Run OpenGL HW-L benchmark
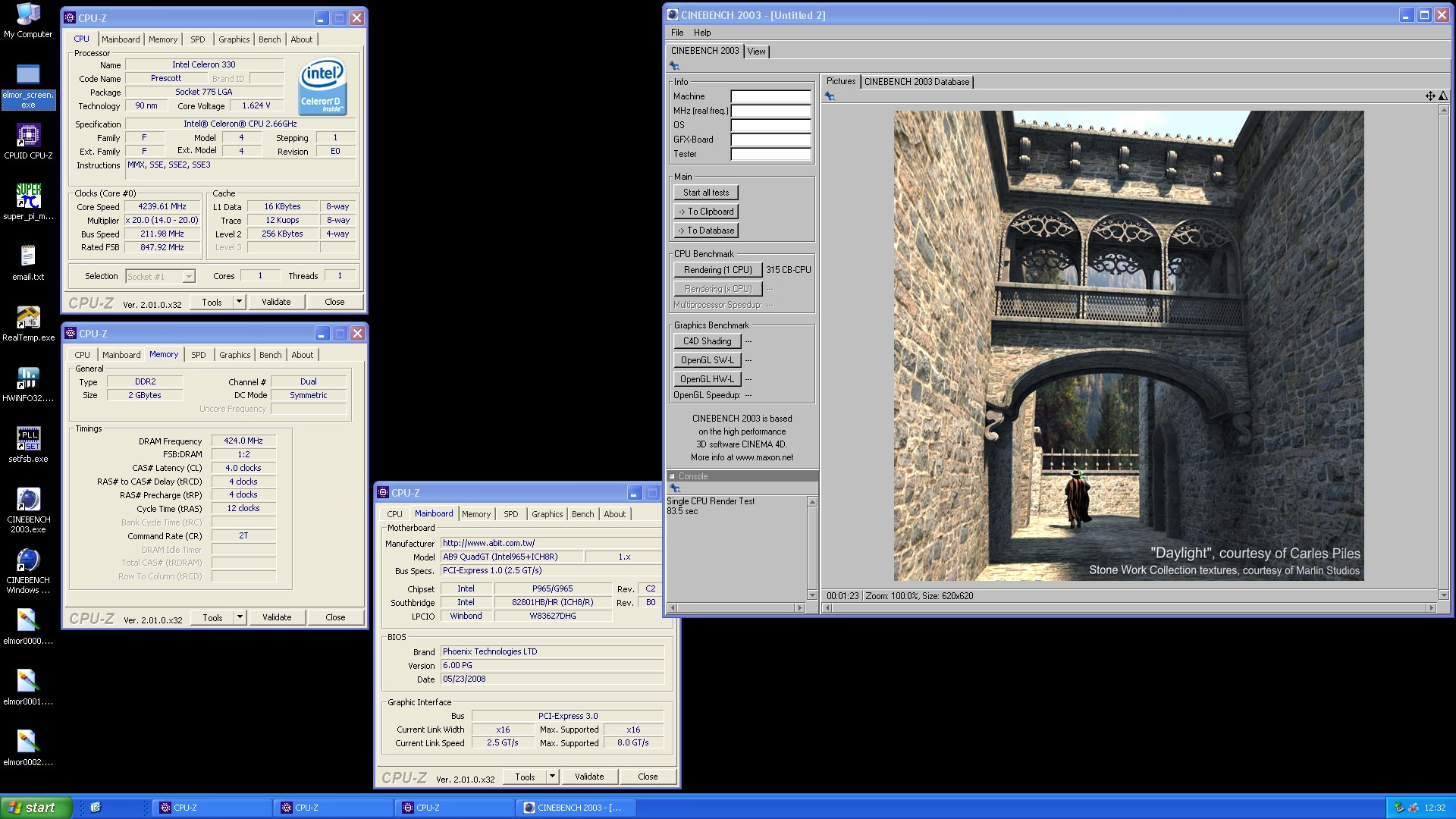Screen dimensions: 1456x819 tap(707, 379)
